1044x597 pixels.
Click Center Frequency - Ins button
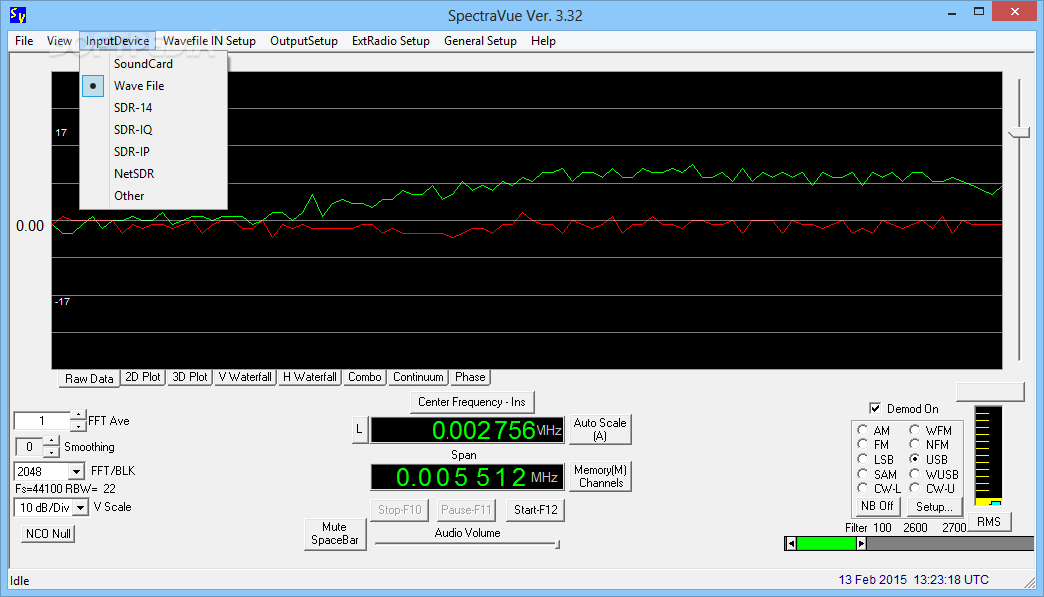472,402
